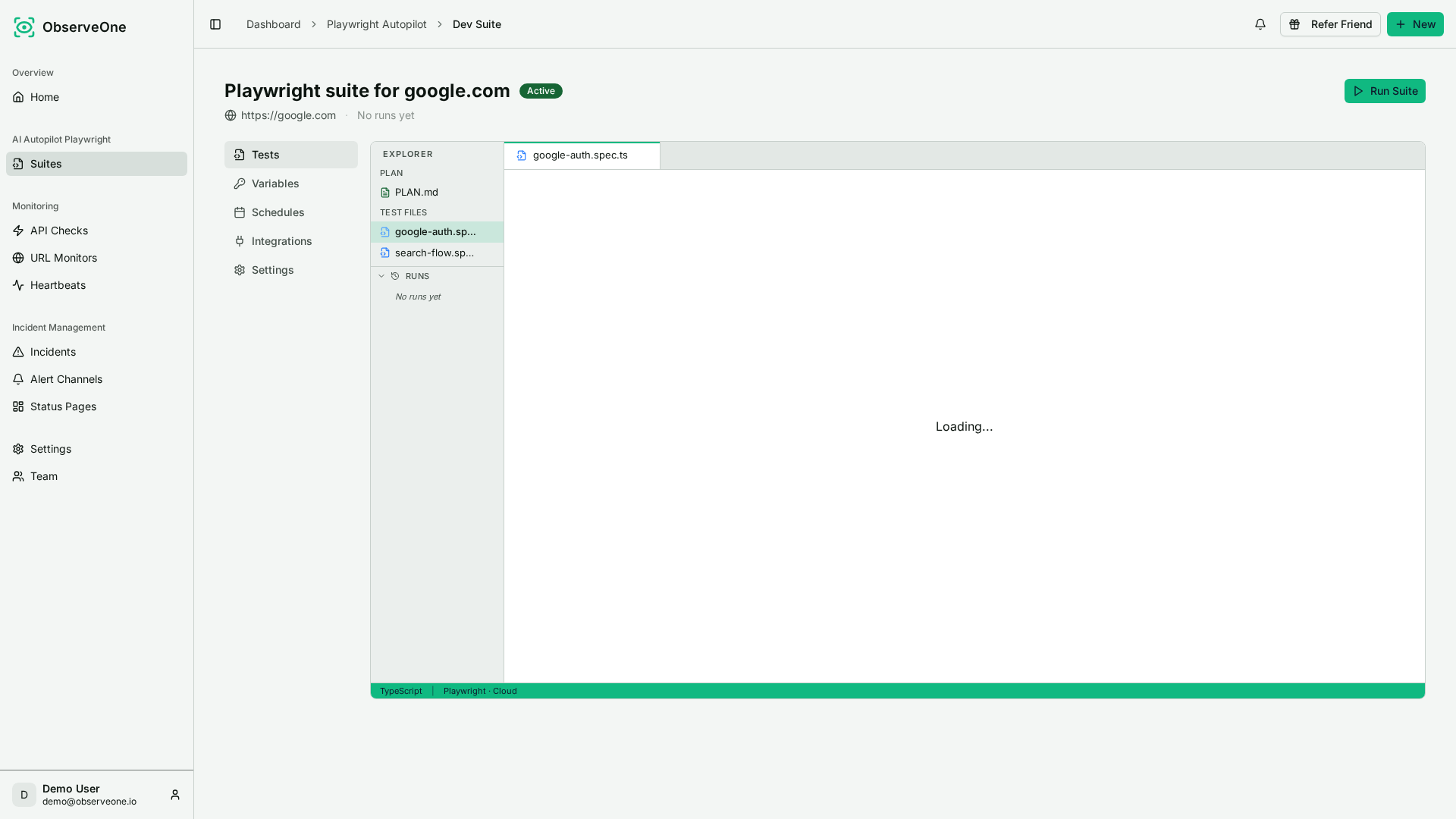Collapse the RUNS section chevron
This screenshot has height=819, width=1456.
click(381, 276)
